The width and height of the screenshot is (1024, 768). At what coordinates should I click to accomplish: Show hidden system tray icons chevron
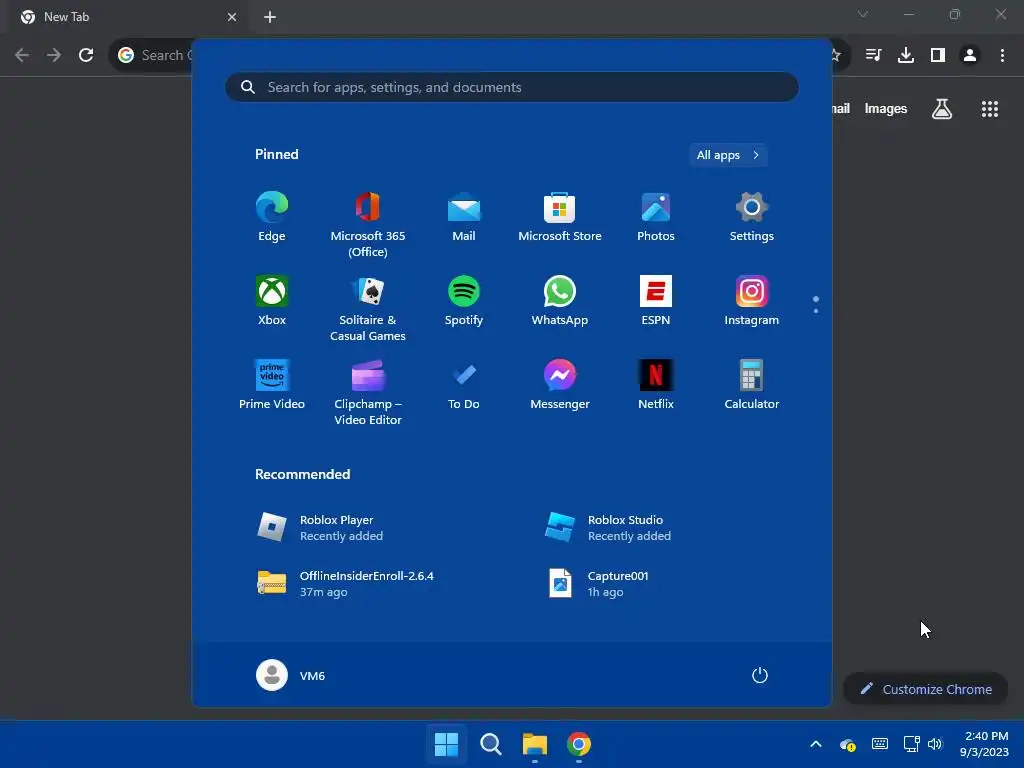point(816,744)
